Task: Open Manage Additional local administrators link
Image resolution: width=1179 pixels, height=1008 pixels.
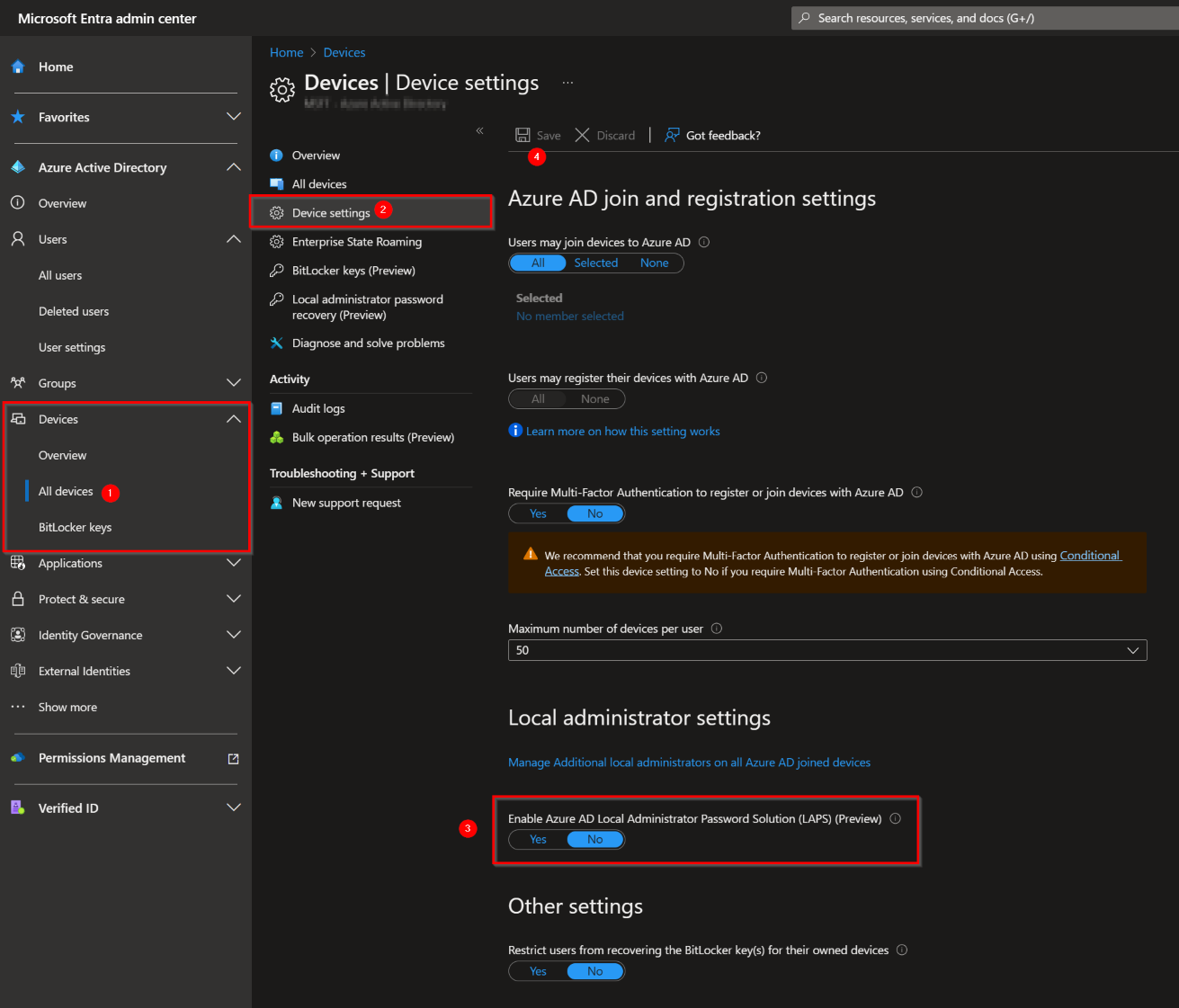Action: pos(689,762)
